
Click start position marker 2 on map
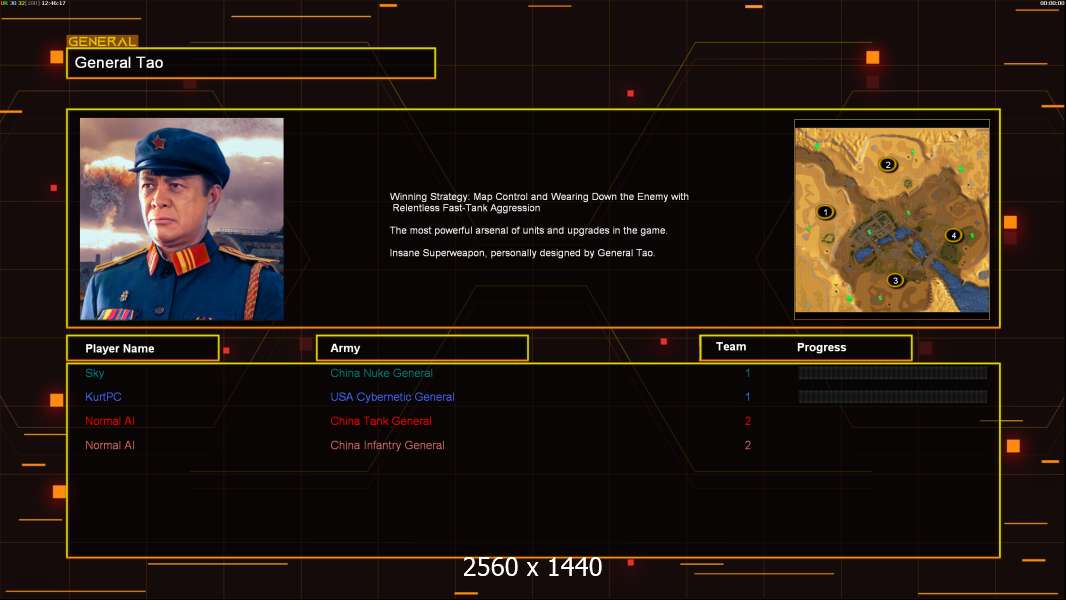(x=887, y=164)
